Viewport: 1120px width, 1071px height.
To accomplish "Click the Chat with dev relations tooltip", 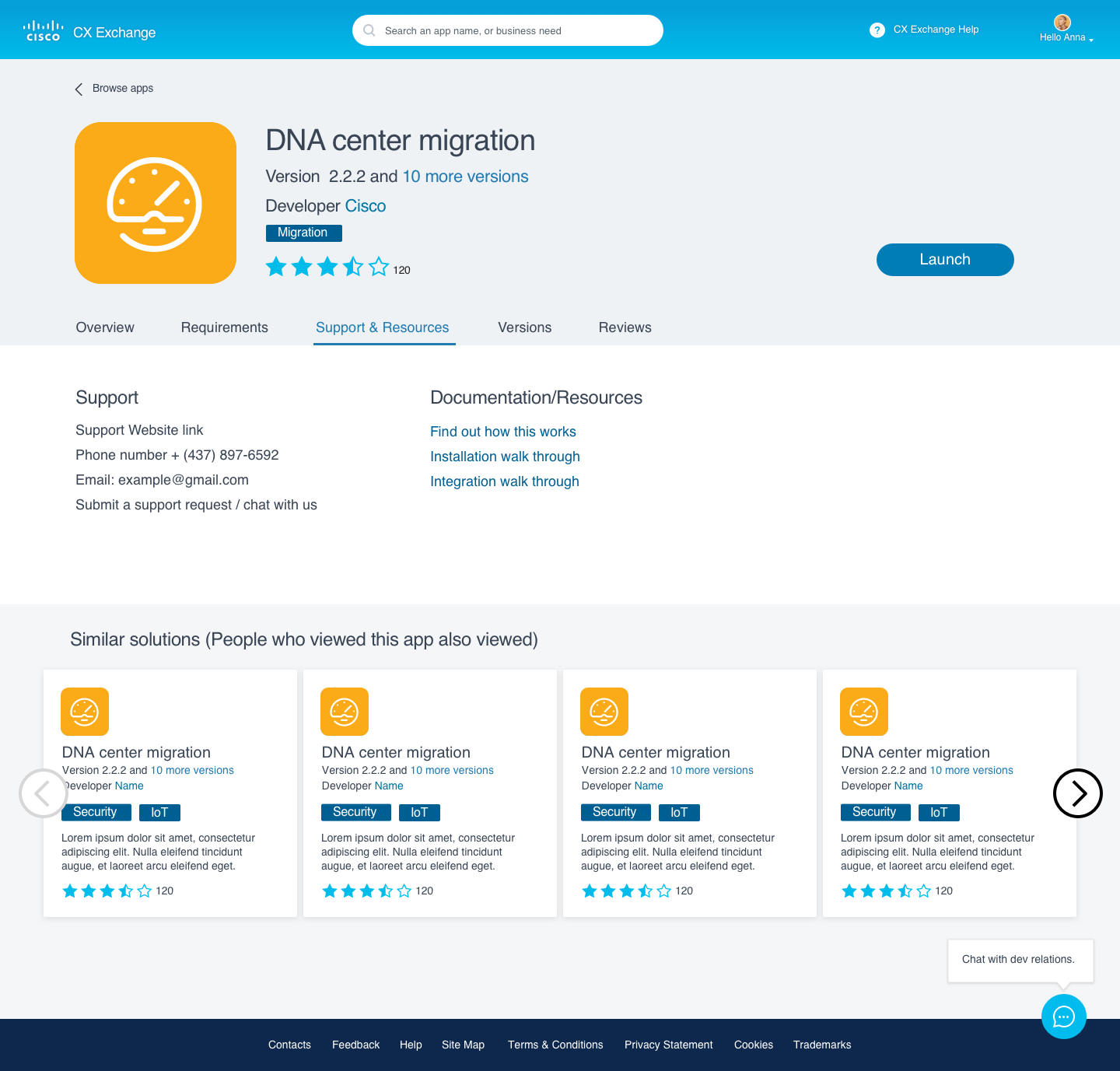I will tap(1020, 960).
